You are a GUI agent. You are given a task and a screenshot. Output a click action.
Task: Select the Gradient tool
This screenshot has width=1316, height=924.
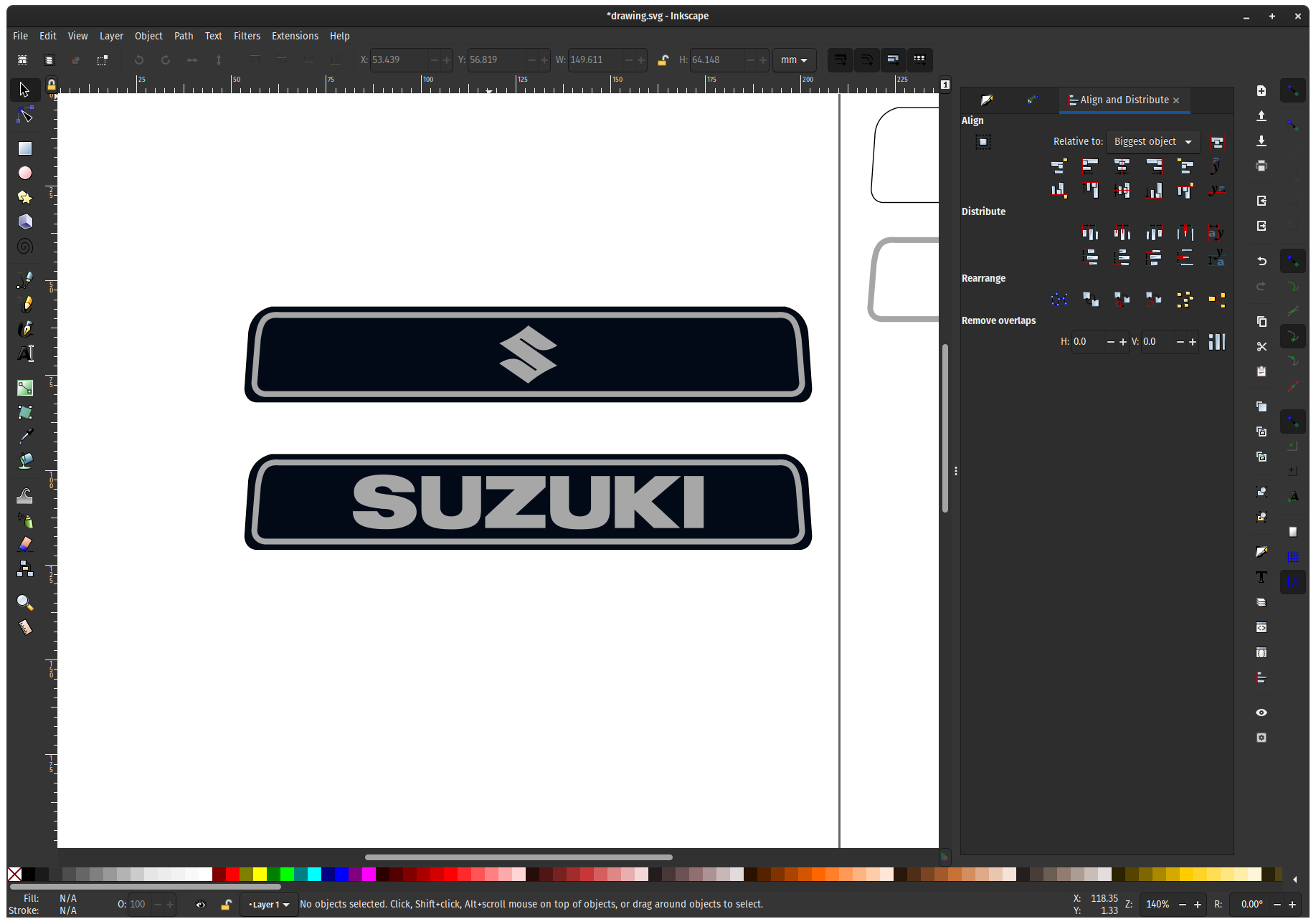[x=25, y=388]
